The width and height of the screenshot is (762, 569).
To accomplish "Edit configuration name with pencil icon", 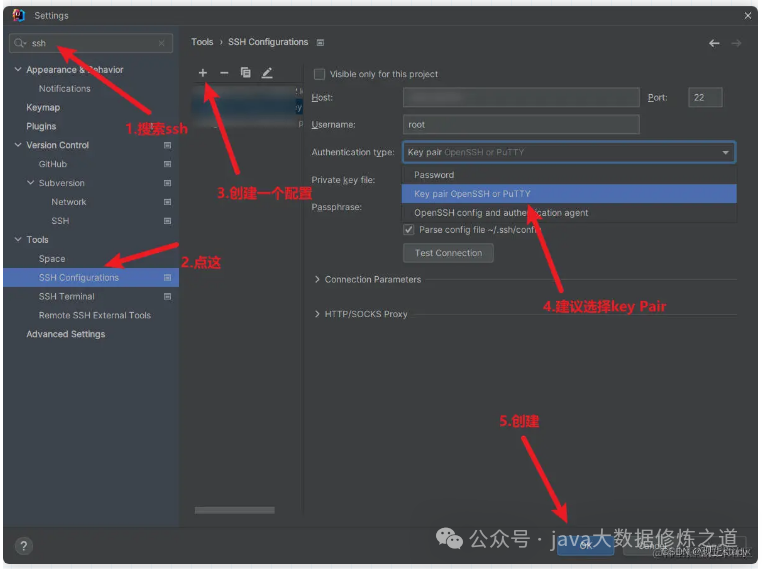I will pyautogui.click(x=267, y=73).
